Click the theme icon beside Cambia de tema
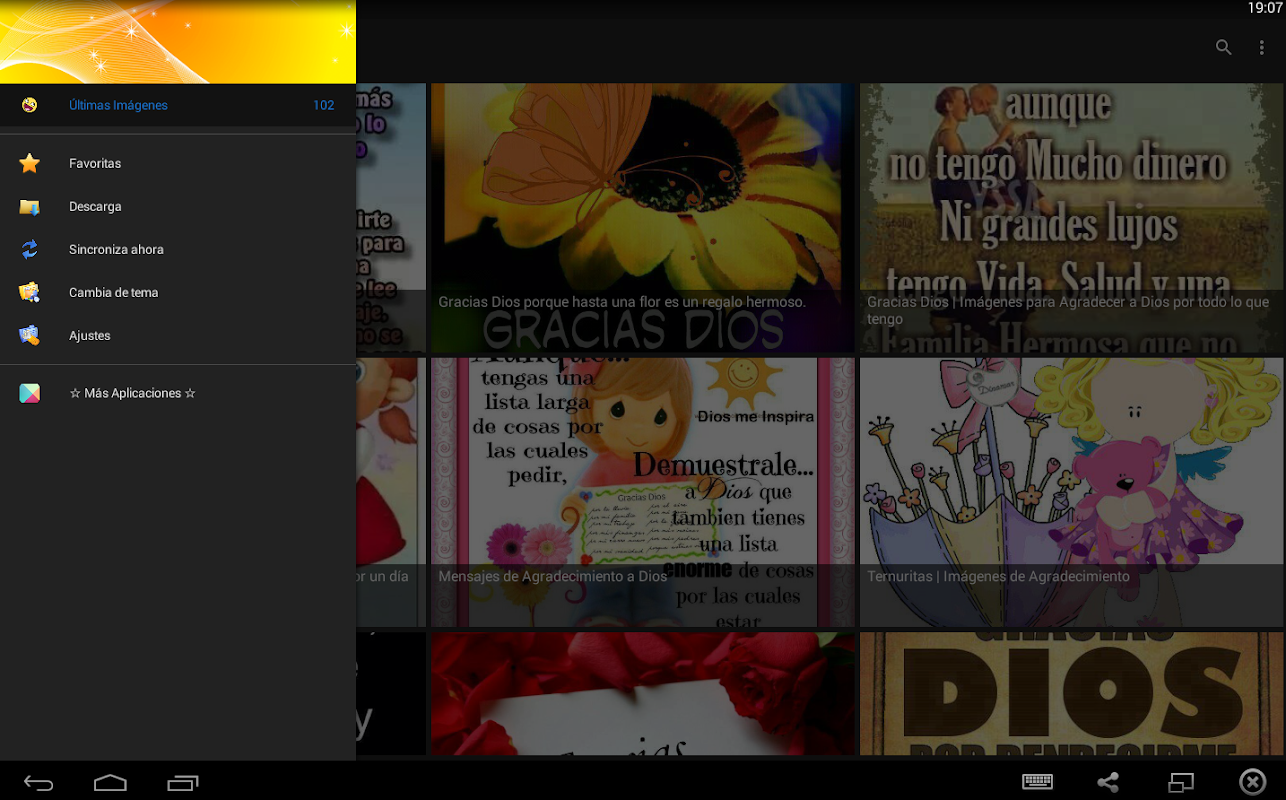The image size is (1286, 800). point(30,293)
